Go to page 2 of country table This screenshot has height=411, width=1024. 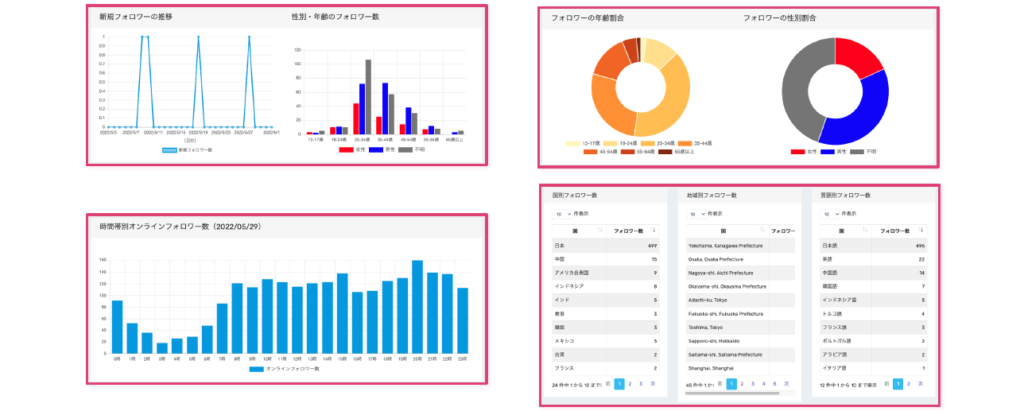point(630,384)
